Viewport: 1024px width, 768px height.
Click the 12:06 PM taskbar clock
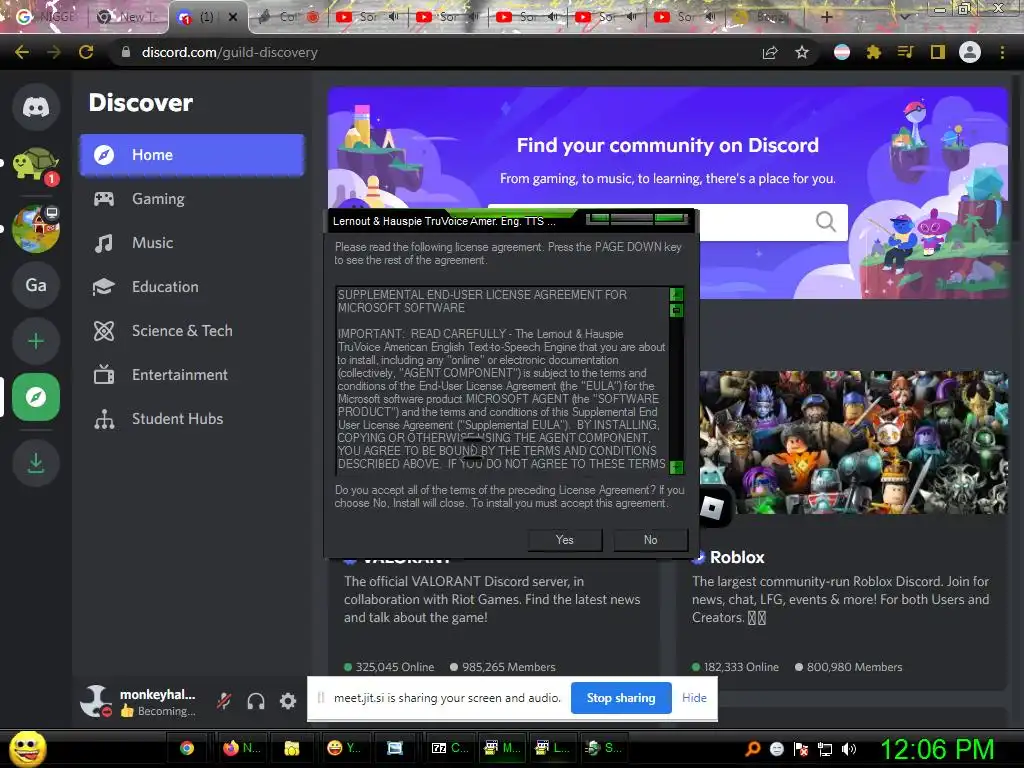(938, 749)
